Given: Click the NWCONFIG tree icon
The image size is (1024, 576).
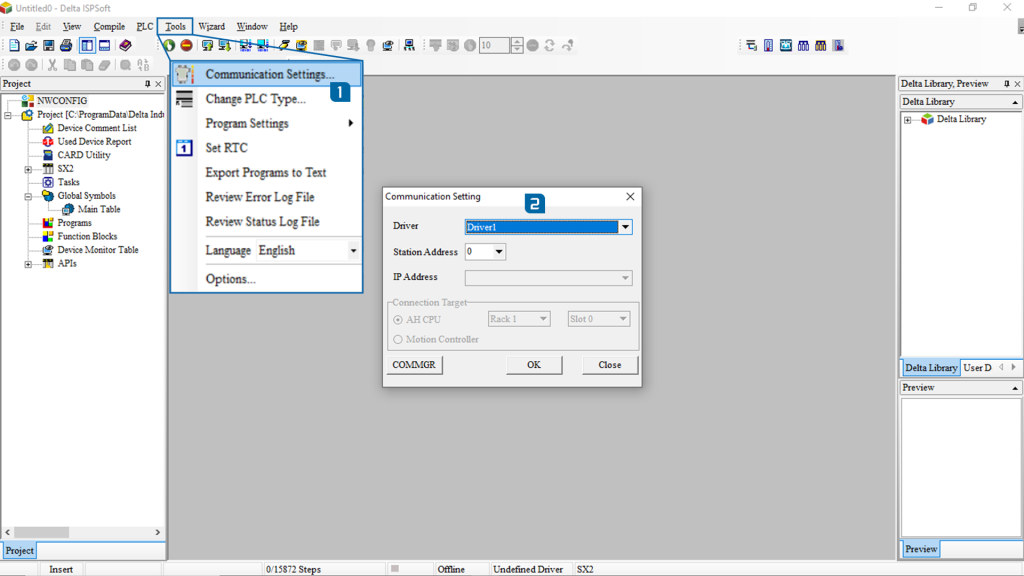Looking at the screenshot, I should coord(27,101).
